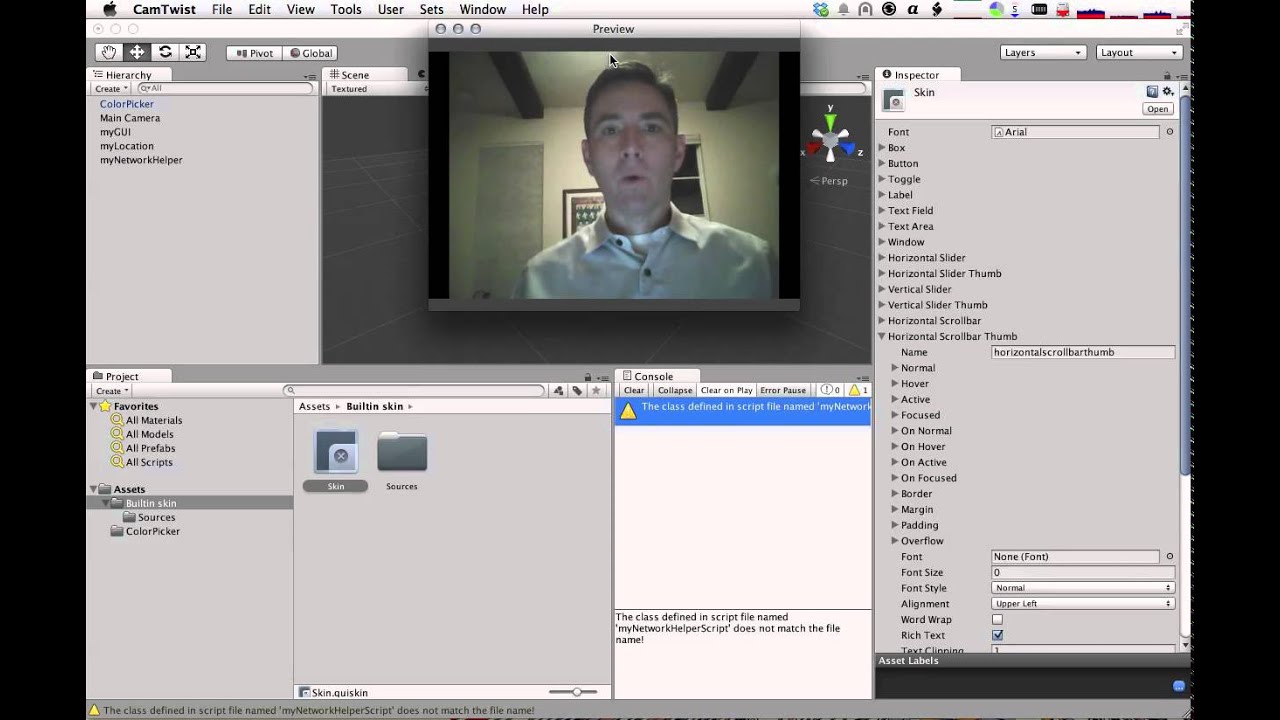Viewport: 1280px width, 720px height.
Task: Expand the Box style foldout
Action: pyautogui.click(x=882, y=148)
